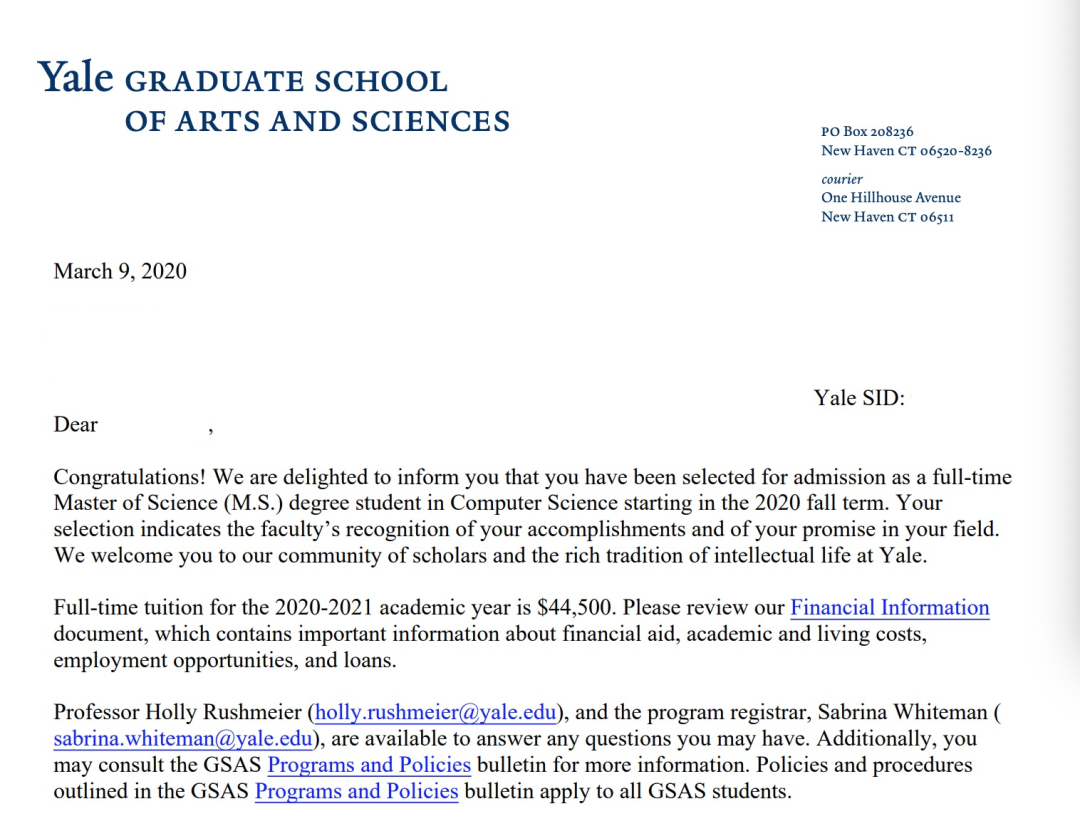Click the italic "courier" label
This screenshot has height=826, width=1080.
point(842,179)
